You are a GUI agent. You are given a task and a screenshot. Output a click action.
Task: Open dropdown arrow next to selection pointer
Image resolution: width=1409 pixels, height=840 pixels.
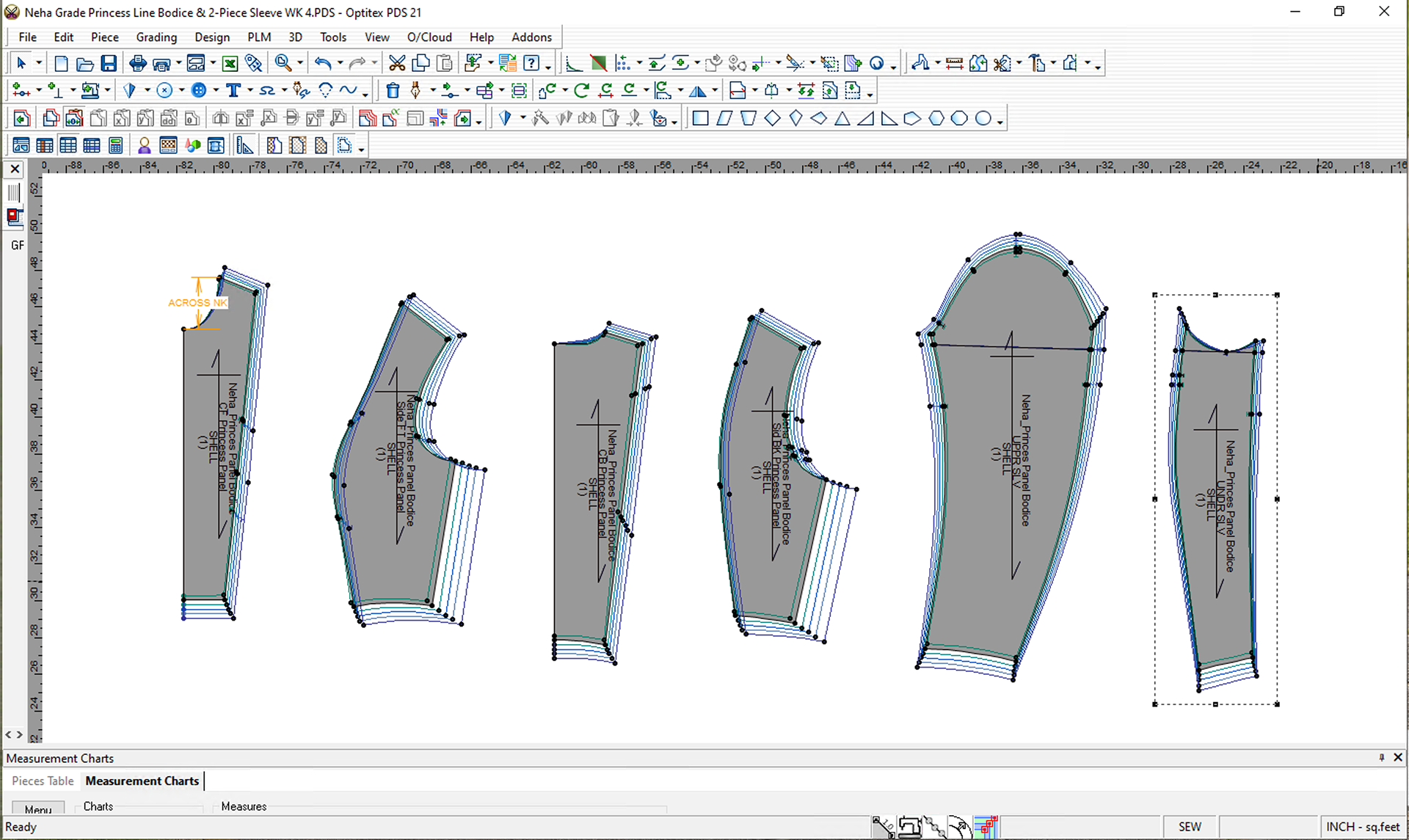point(39,64)
